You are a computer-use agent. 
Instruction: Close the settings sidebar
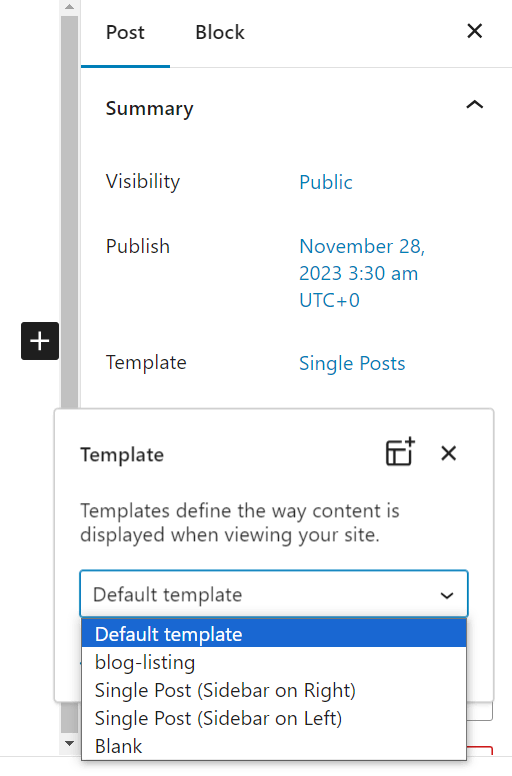(x=474, y=31)
